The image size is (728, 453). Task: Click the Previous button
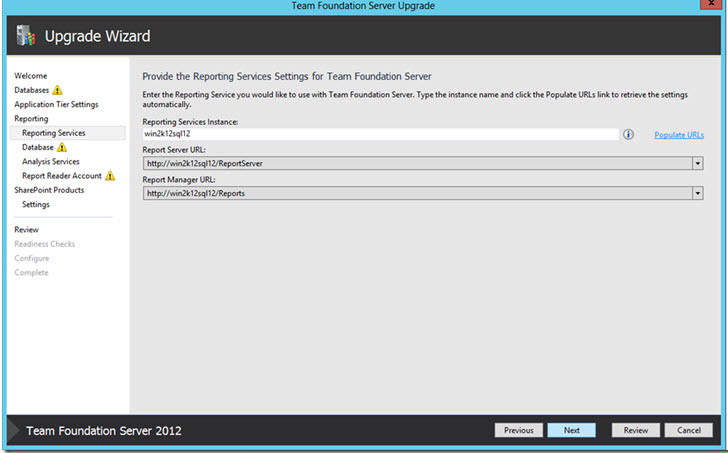(519, 430)
